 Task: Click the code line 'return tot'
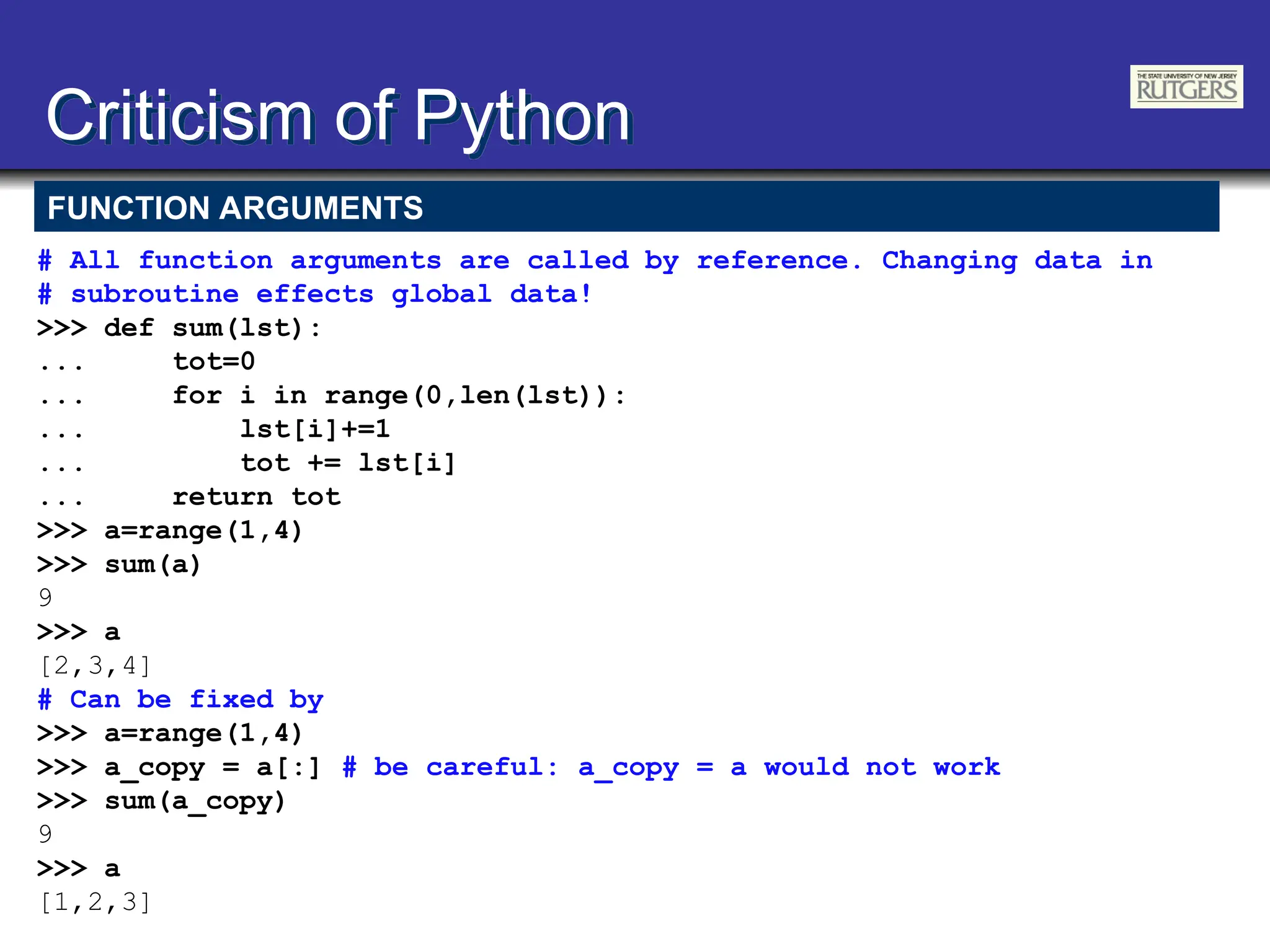pyautogui.click(x=257, y=496)
